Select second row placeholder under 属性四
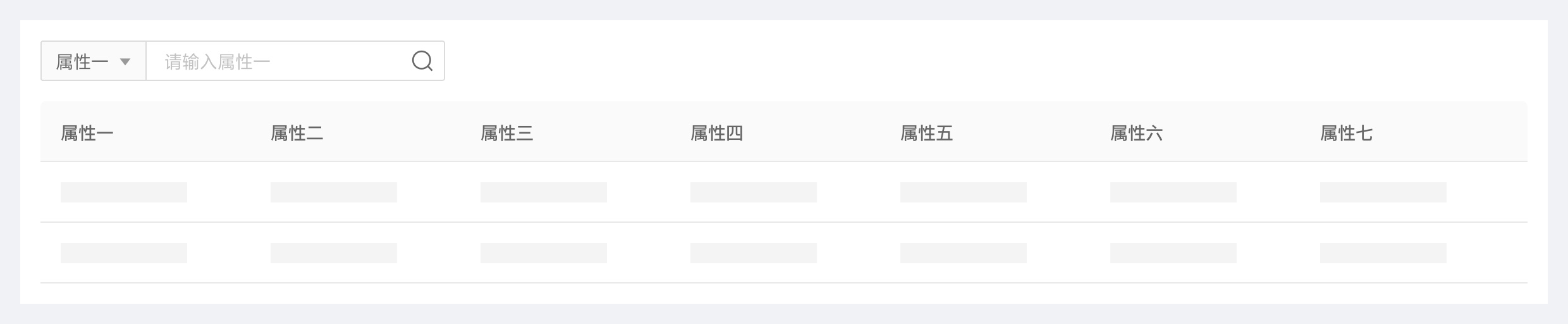The image size is (1568, 324). tap(754, 253)
